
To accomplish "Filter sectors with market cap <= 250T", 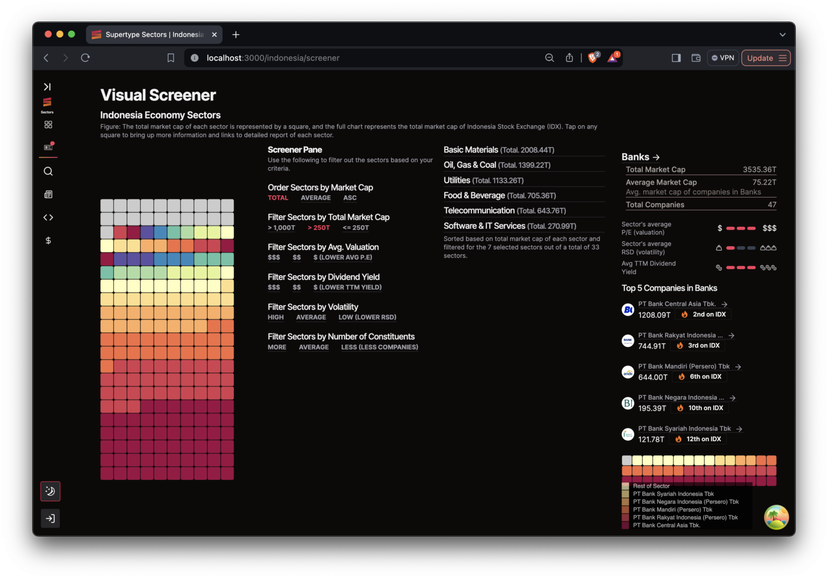I will pyautogui.click(x=355, y=228).
